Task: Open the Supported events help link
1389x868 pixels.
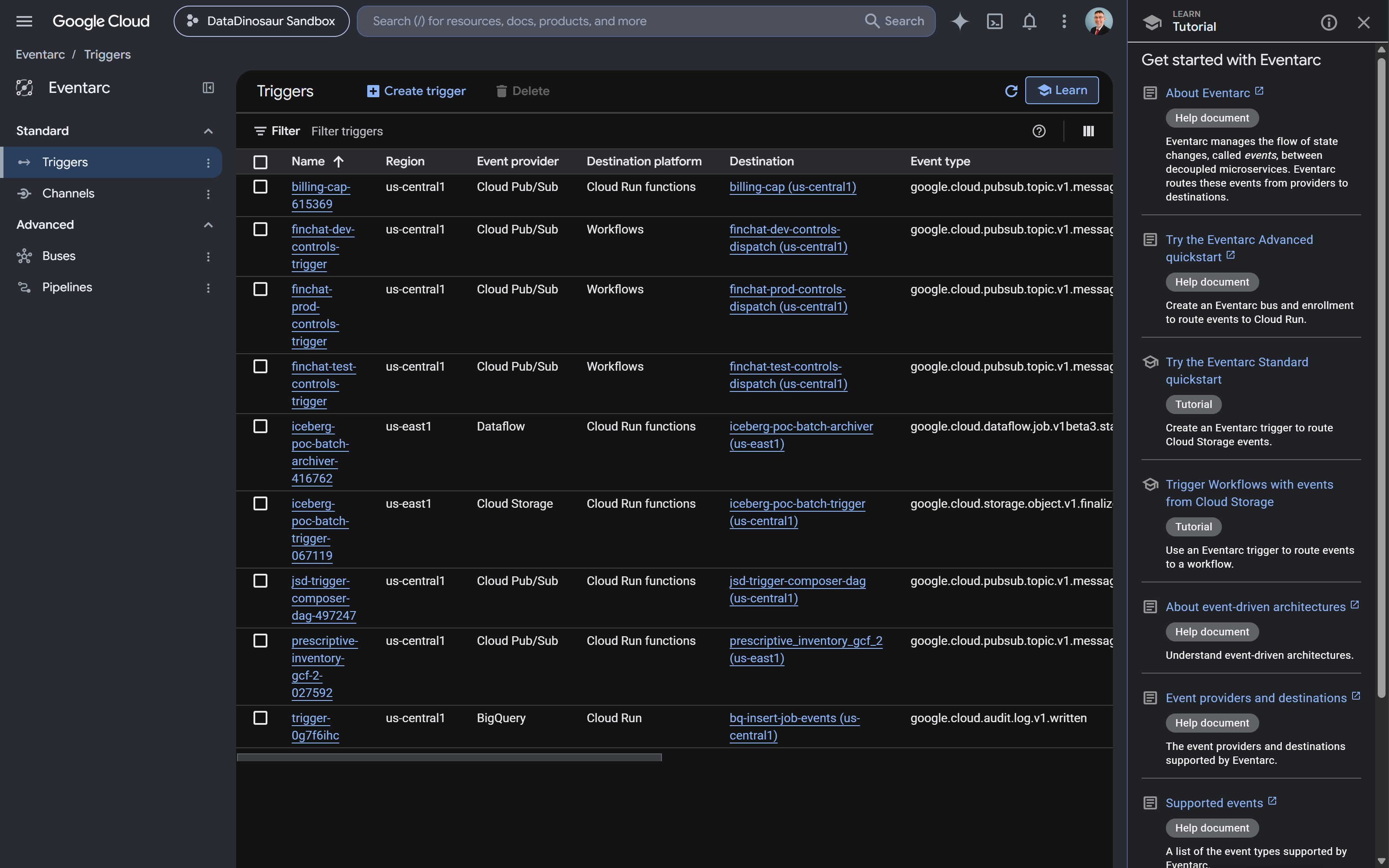Action: 1214,803
